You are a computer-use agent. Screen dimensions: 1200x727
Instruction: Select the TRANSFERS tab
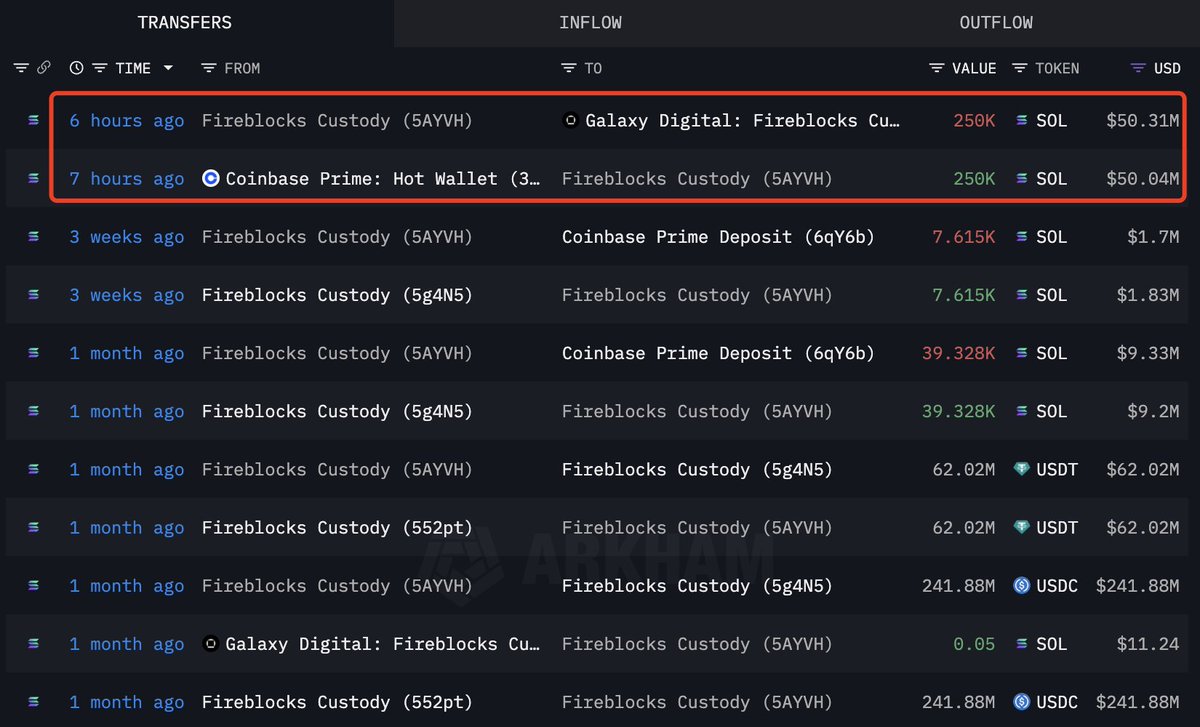click(184, 22)
